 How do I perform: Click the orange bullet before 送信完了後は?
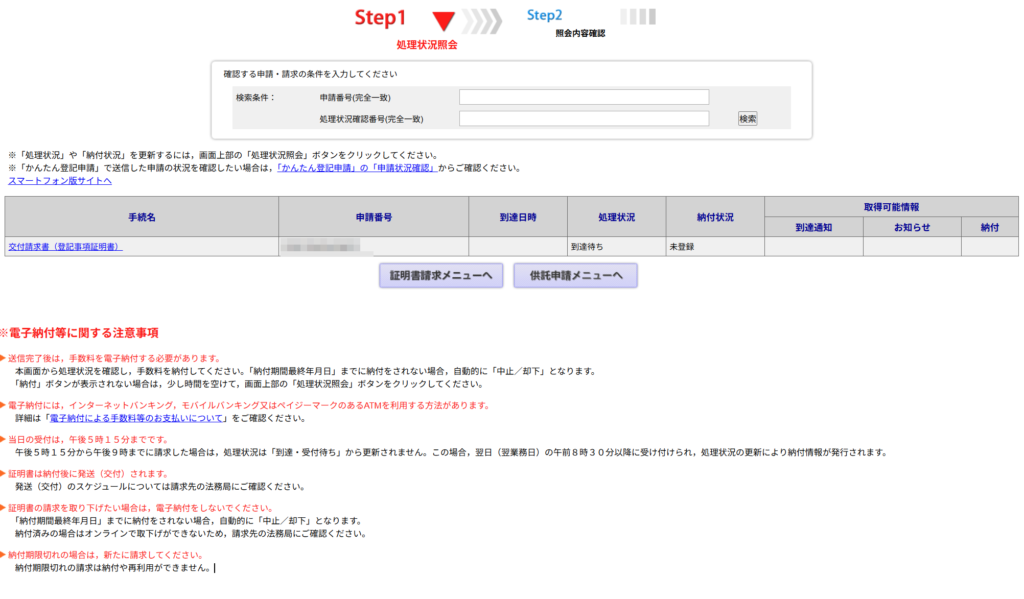click(x=4, y=358)
